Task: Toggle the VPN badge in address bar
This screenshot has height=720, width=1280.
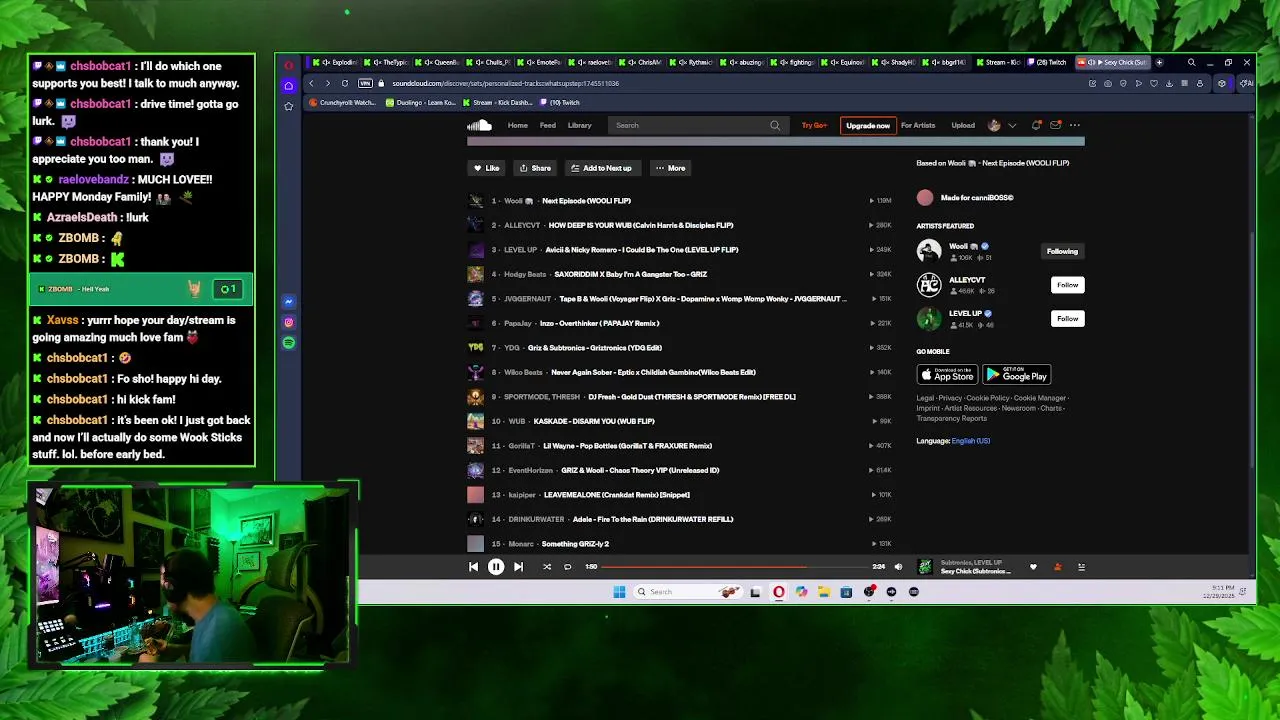Action: coord(365,83)
